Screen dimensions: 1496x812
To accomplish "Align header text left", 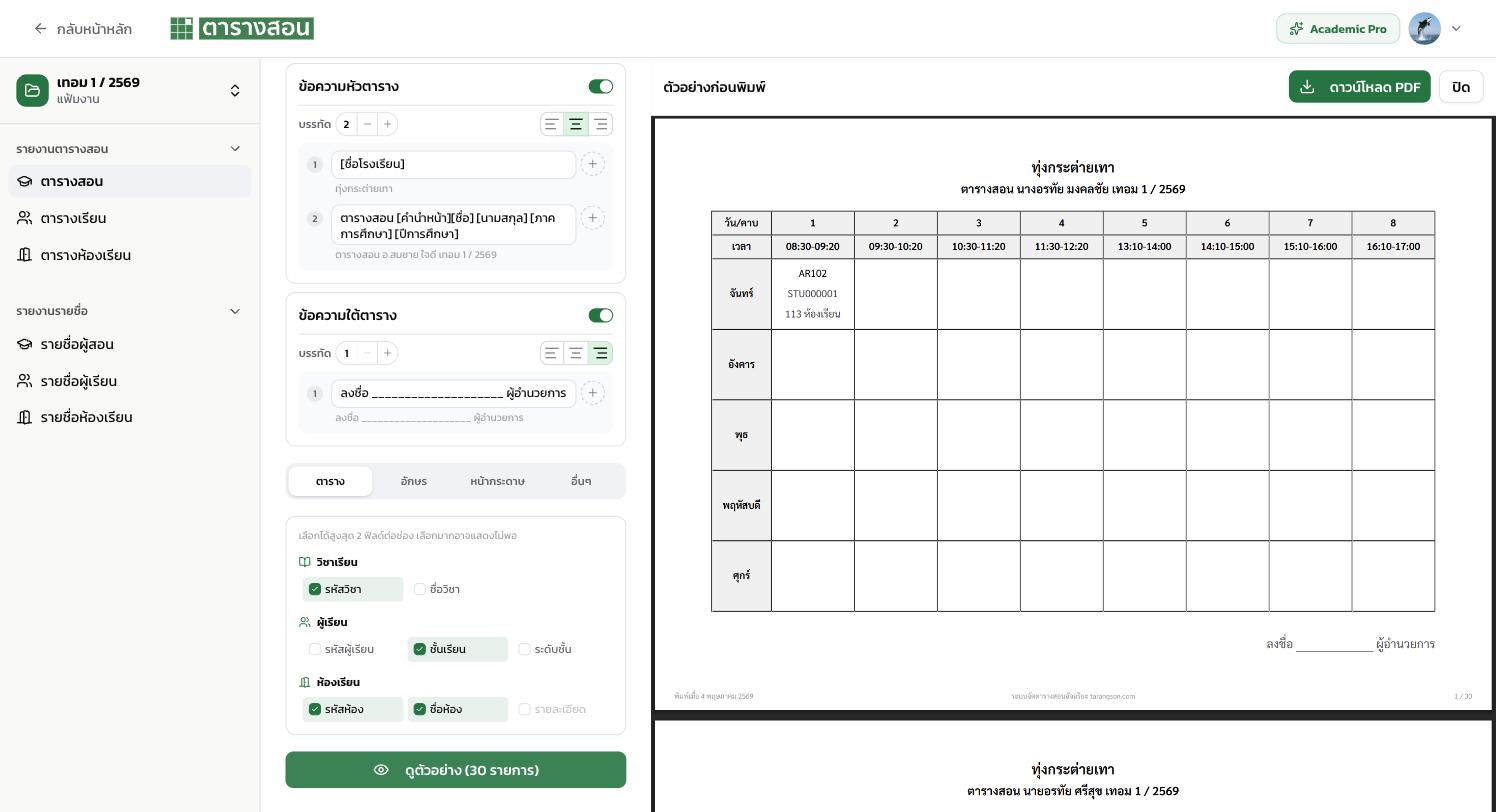I will click(x=551, y=124).
